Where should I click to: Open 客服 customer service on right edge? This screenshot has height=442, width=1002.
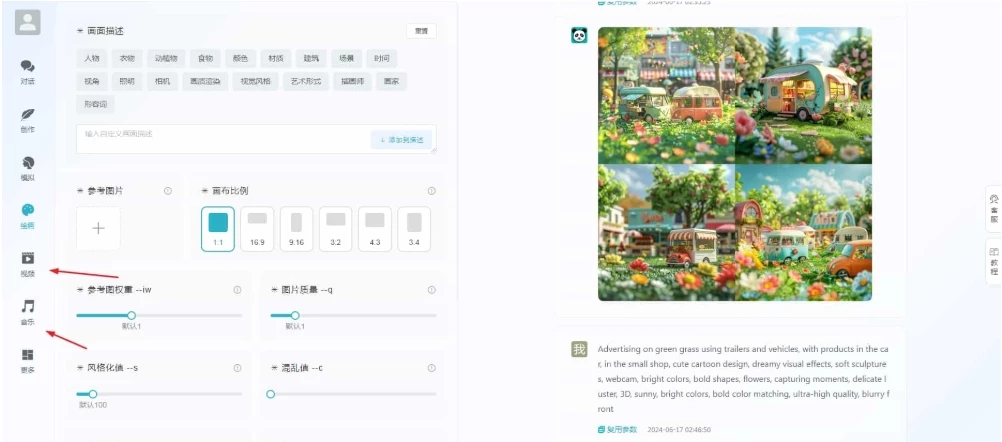pyautogui.click(x=993, y=207)
